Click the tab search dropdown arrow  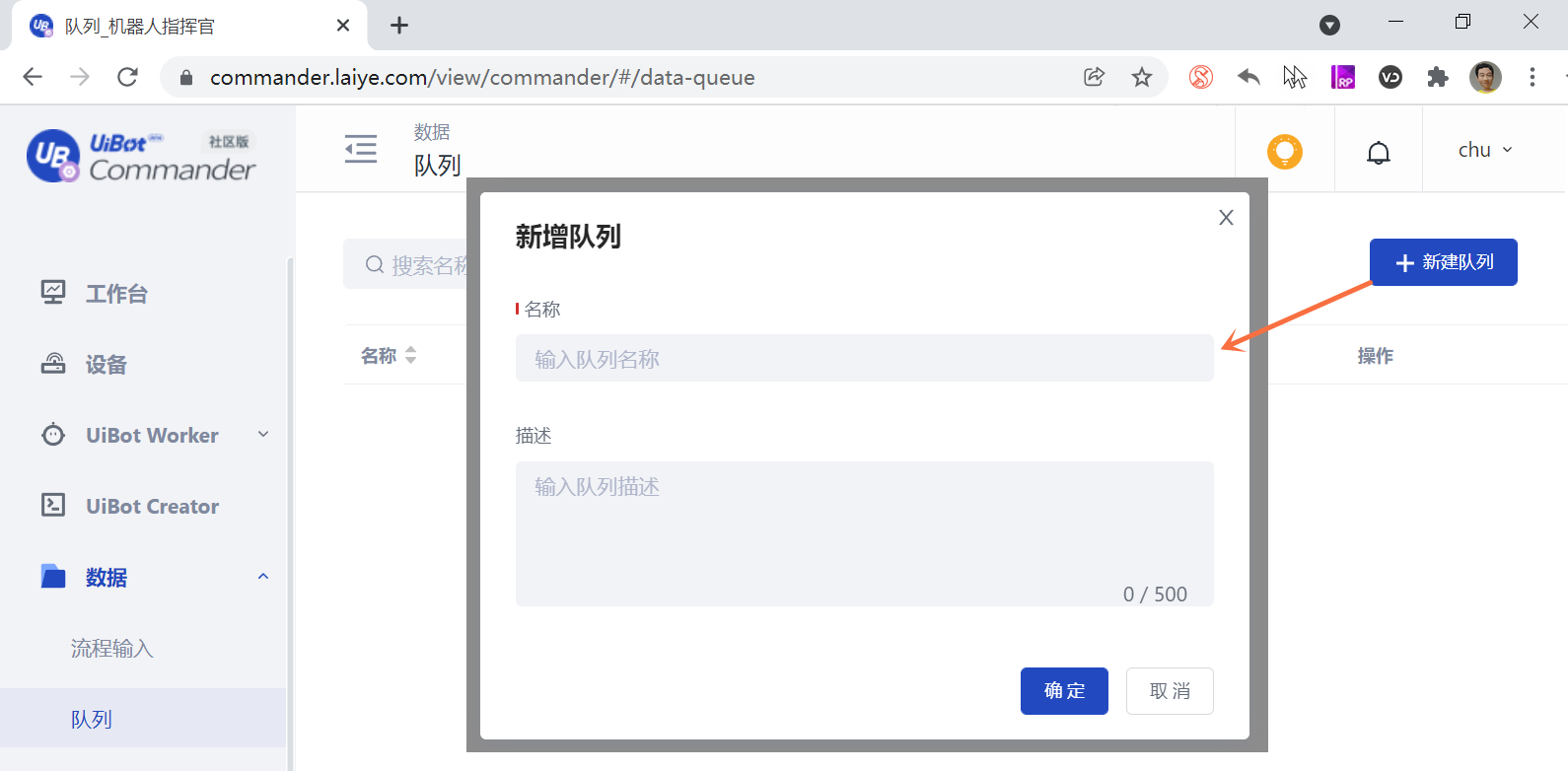1330,26
